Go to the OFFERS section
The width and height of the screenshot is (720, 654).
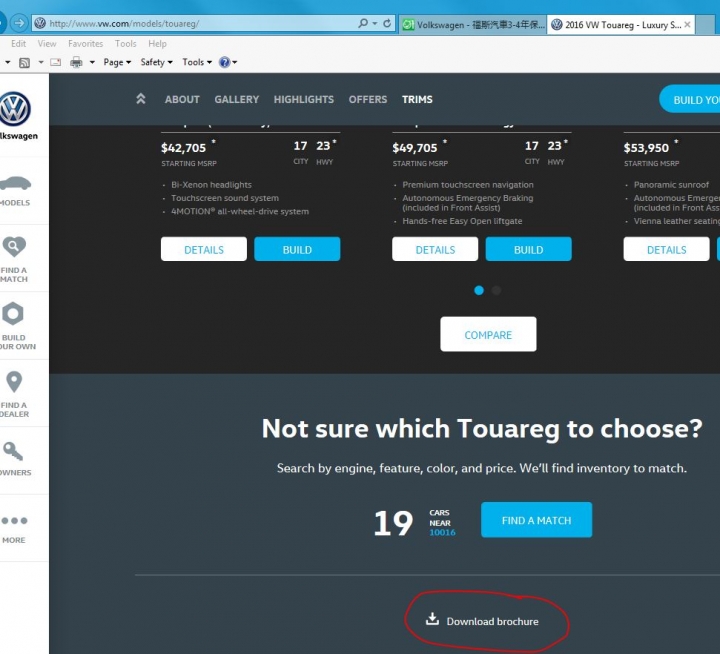(x=368, y=99)
